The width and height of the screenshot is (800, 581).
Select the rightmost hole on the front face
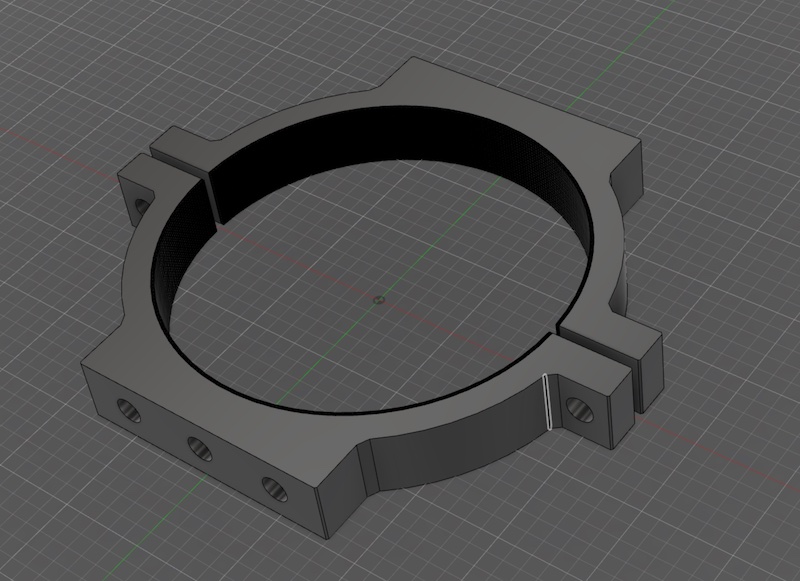click(x=275, y=489)
